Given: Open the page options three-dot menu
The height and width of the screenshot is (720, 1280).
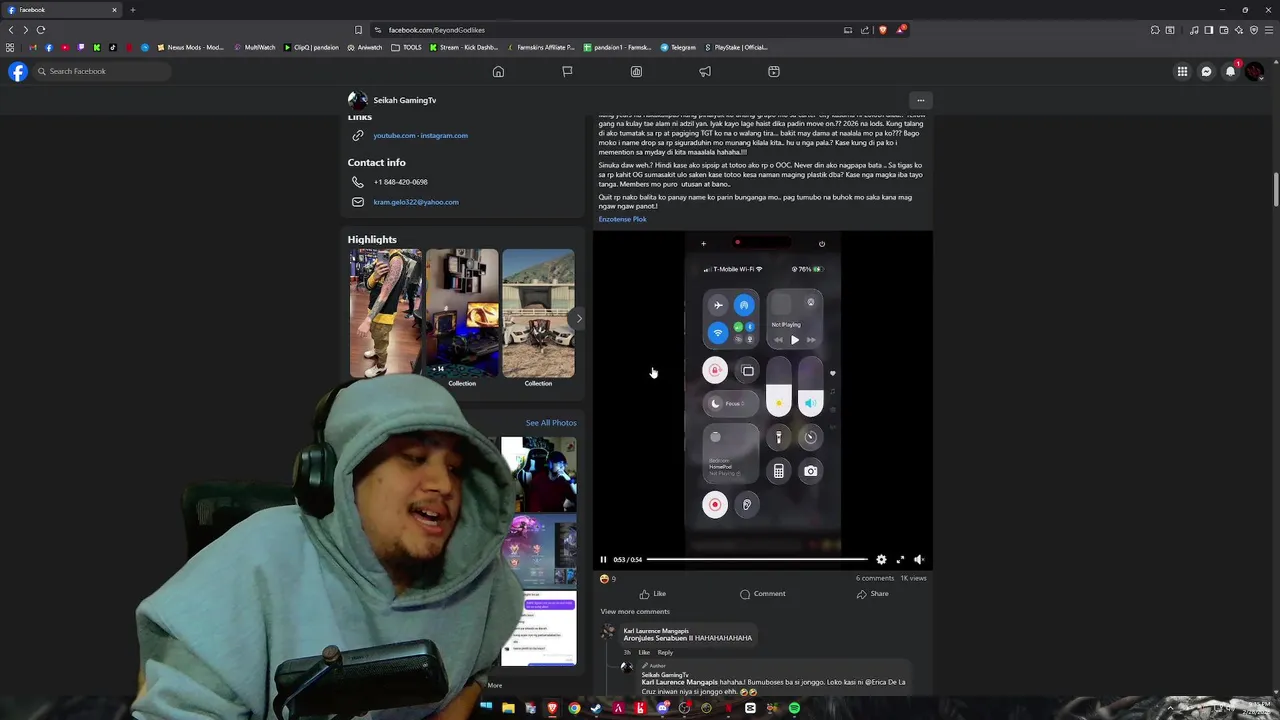Looking at the screenshot, I should [x=921, y=100].
